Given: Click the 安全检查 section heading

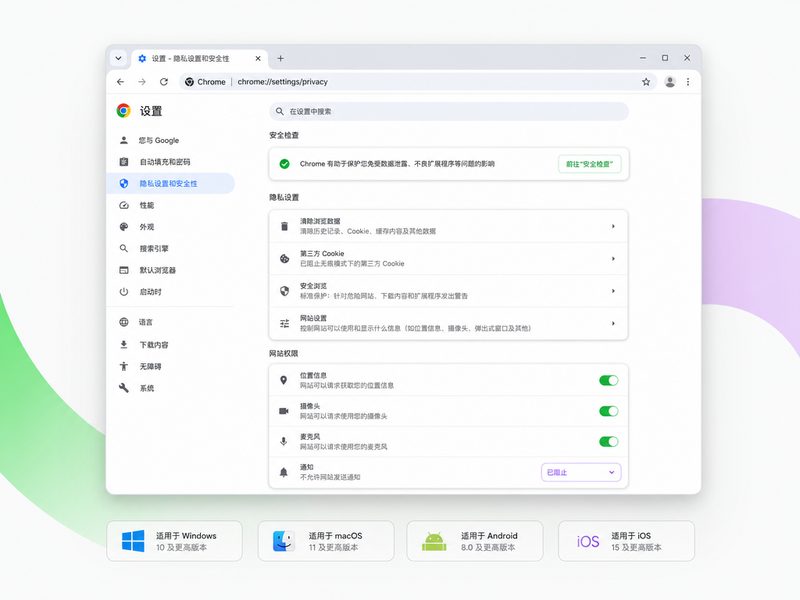Looking at the screenshot, I should tap(284, 135).
